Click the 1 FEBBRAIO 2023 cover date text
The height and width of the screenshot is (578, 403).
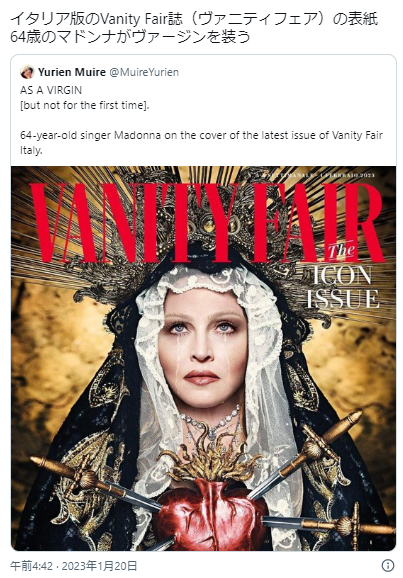[x=348, y=175]
